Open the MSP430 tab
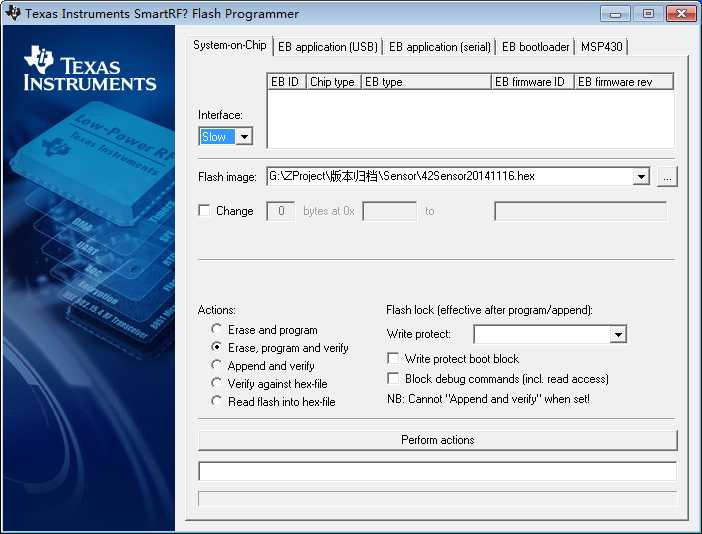This screenshot has width=702, height=534. click(x=602, y=47)
